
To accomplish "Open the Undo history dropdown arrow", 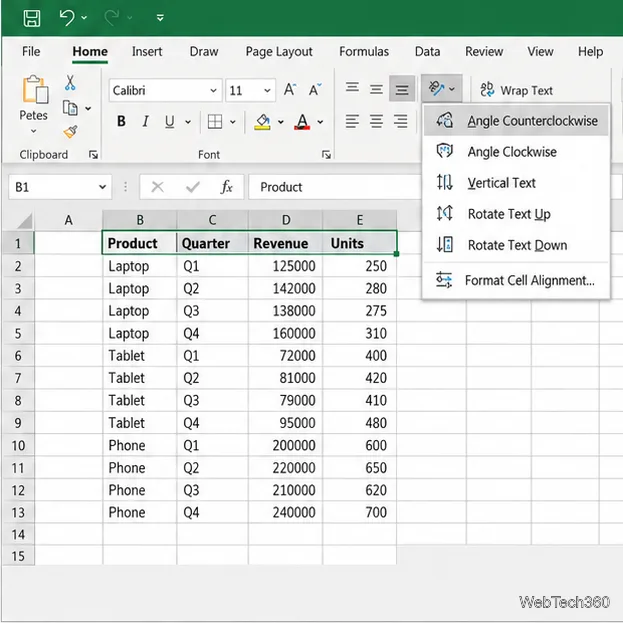I will click(x=84, y=17).
